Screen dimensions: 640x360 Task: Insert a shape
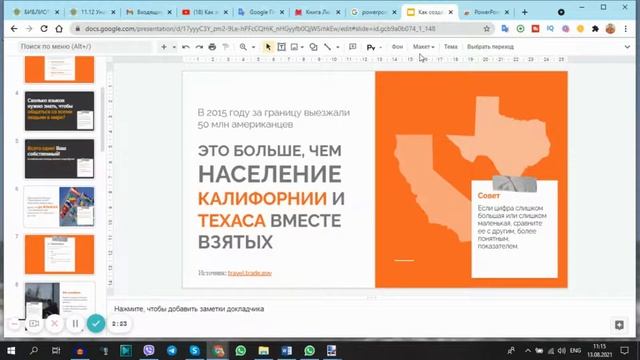[313, 47]
